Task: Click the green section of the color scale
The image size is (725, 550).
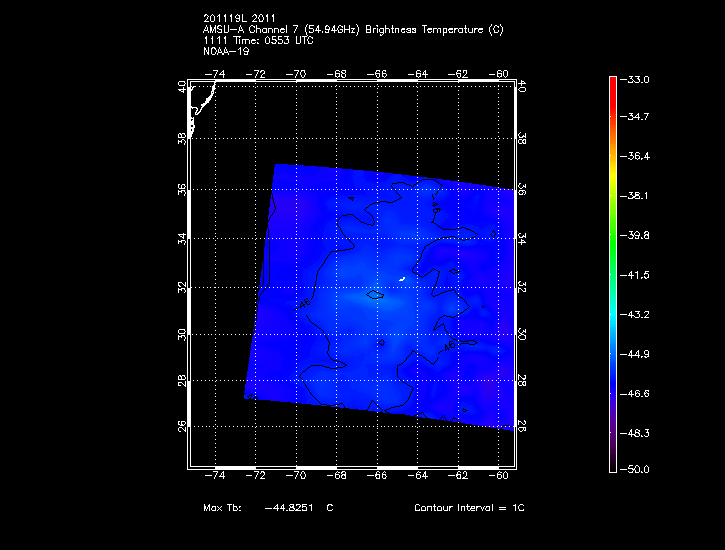Action: 613,240
